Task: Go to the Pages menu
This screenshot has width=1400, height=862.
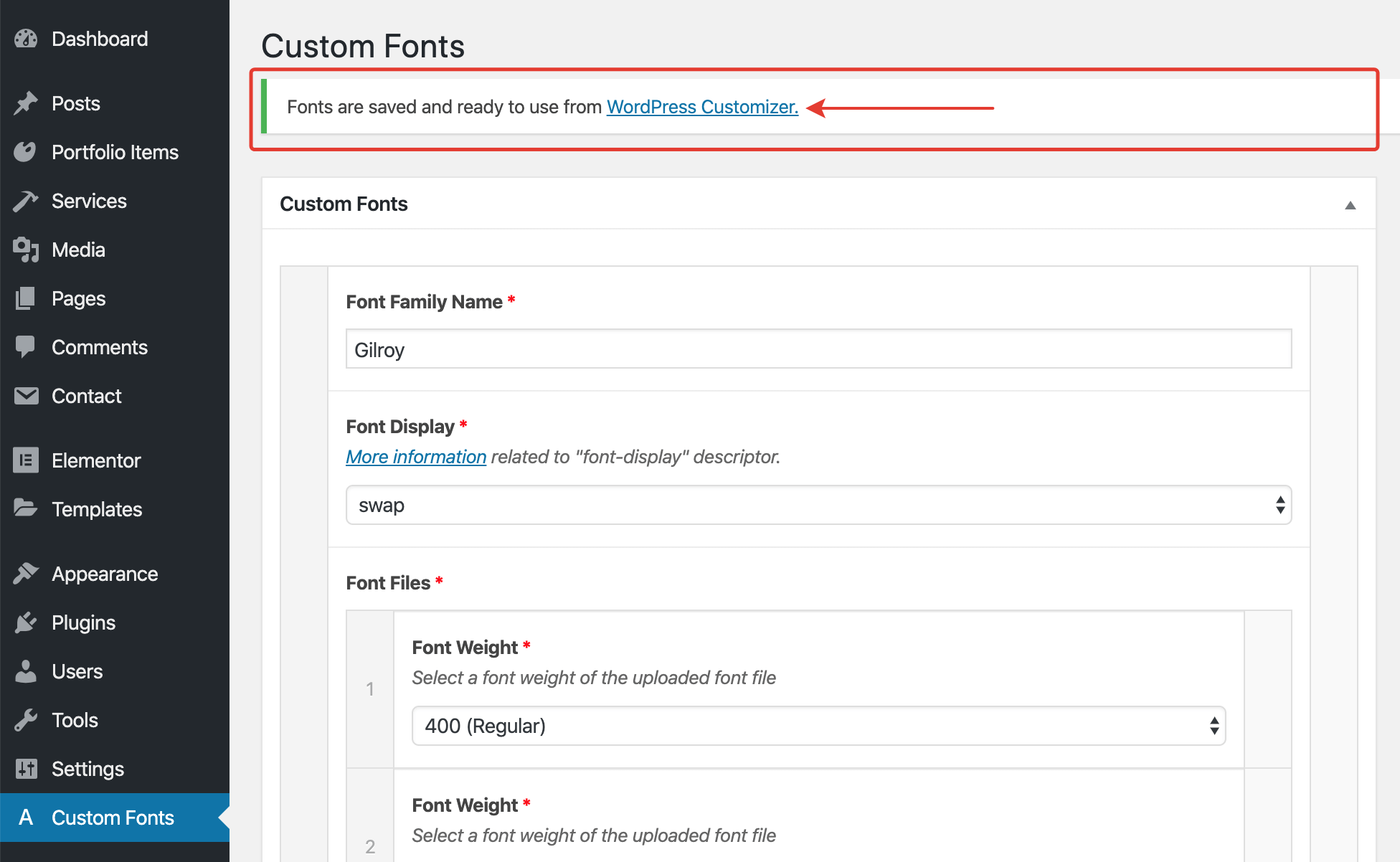Action: tap(78, 298)
